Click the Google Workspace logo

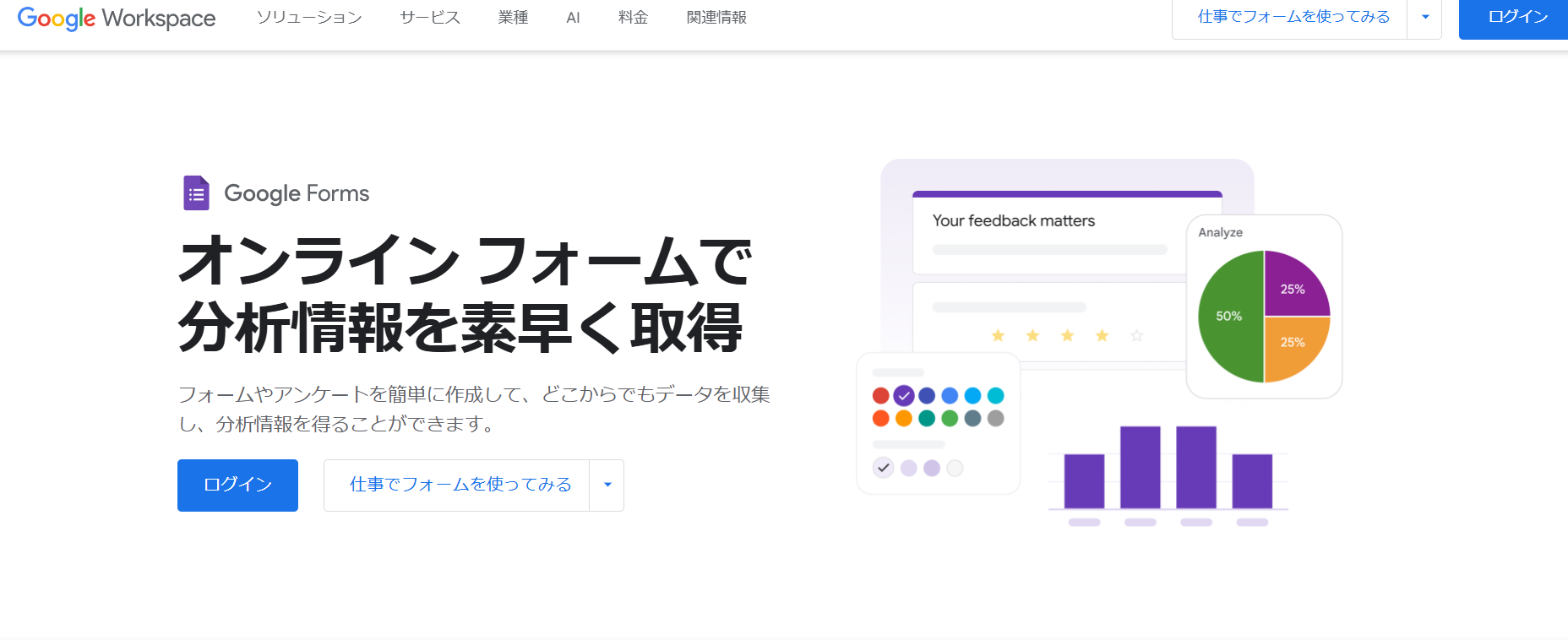click(117, 18)
